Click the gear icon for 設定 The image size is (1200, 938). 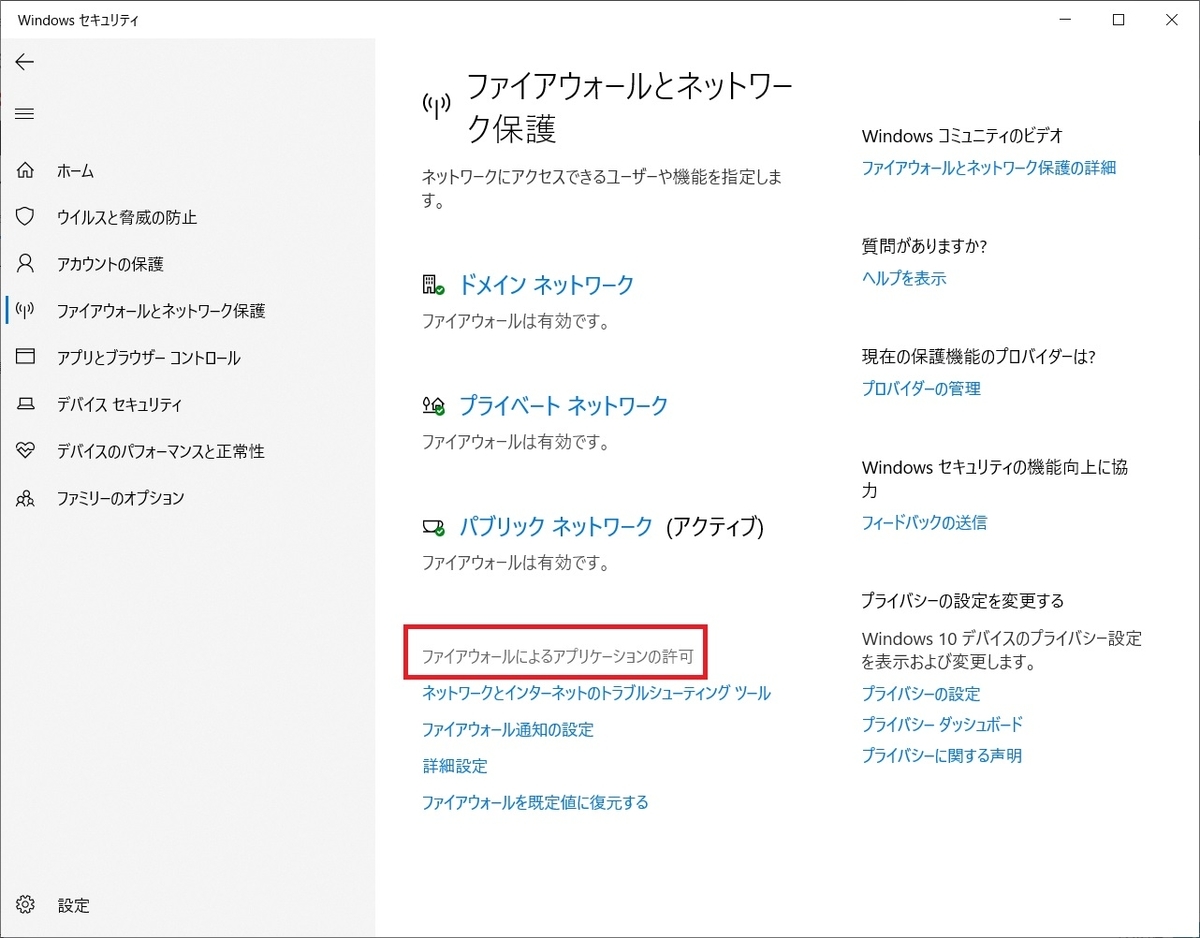pyautogui.click(x=26, y=905)
